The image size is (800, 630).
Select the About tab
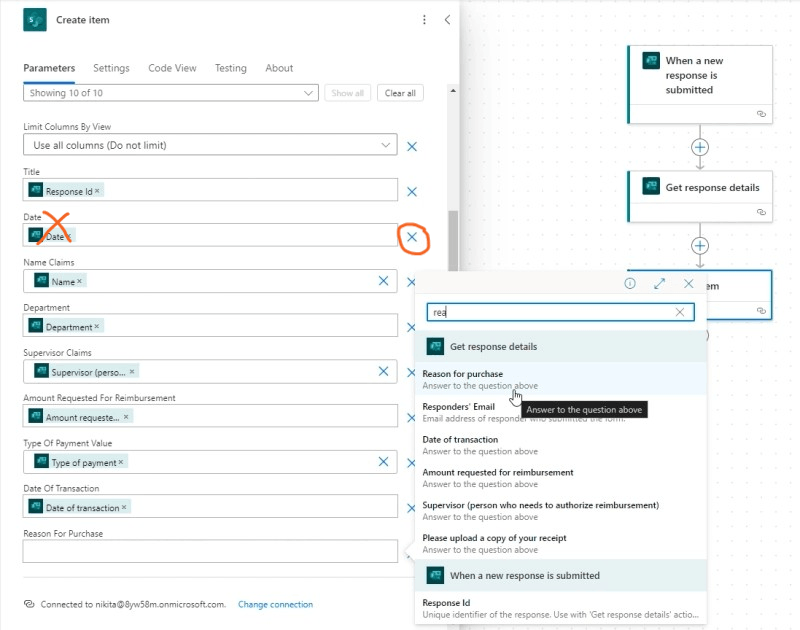click(x=279, y=68)
